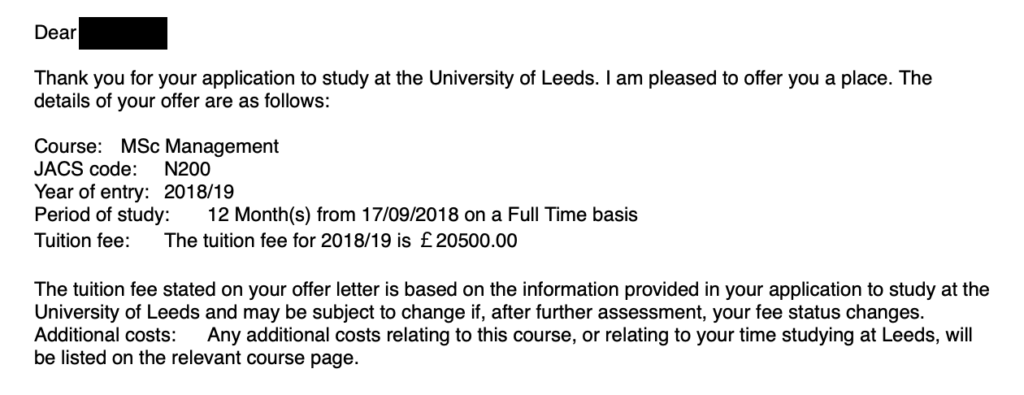
Task: Click the 'Year of entry:' label
Action: pyautogui.click(x=91, y=192)
